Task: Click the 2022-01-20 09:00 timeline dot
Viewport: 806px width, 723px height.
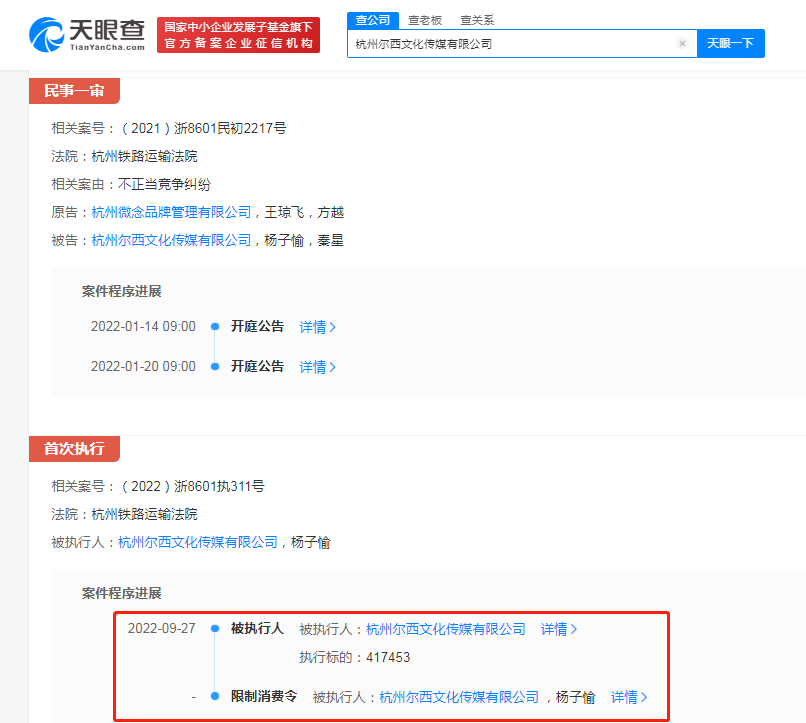Action: (x=215, y=366)
